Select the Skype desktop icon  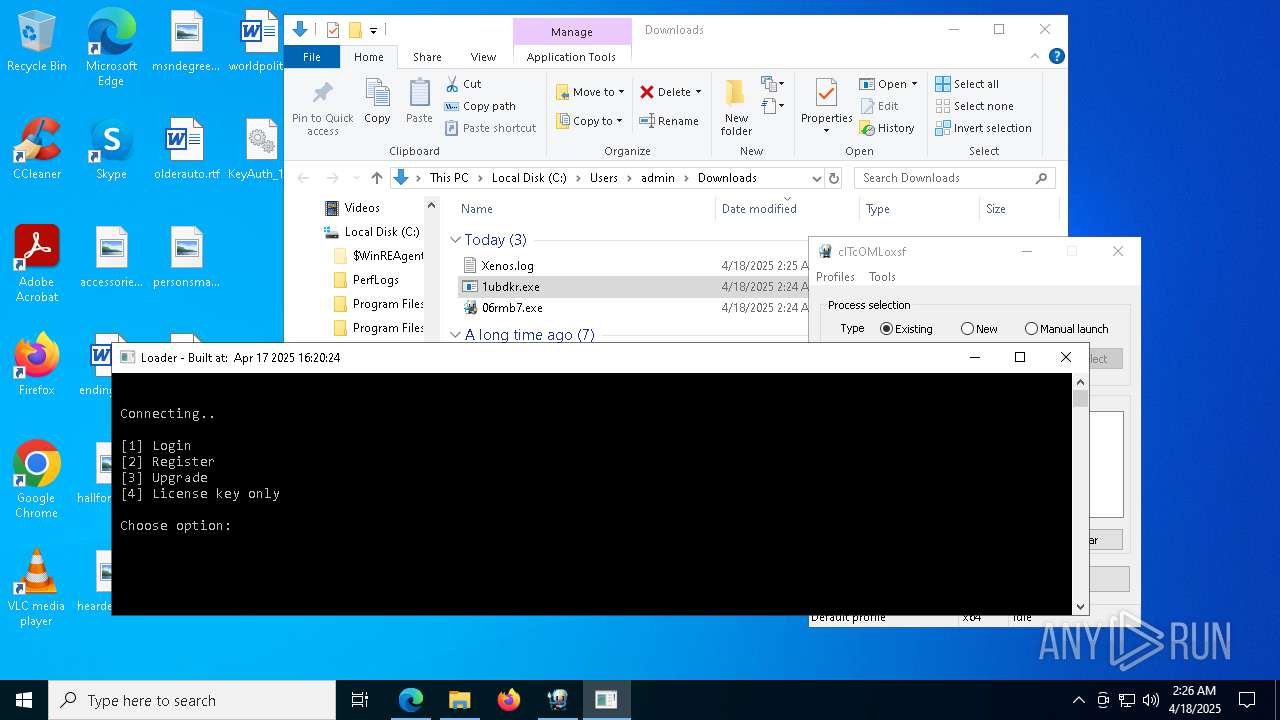point(111,149)
